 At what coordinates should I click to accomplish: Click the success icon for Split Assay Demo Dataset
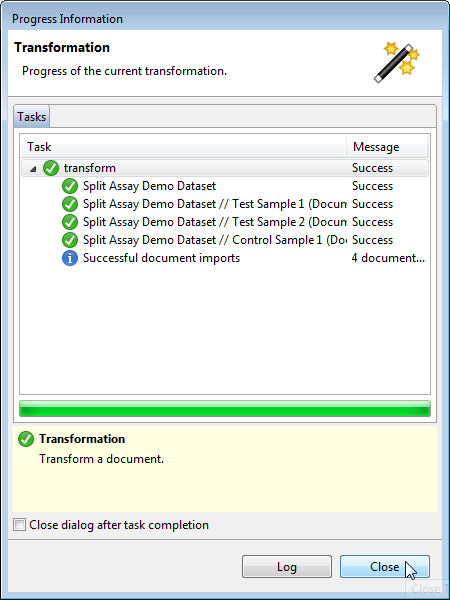pos(70,186)
